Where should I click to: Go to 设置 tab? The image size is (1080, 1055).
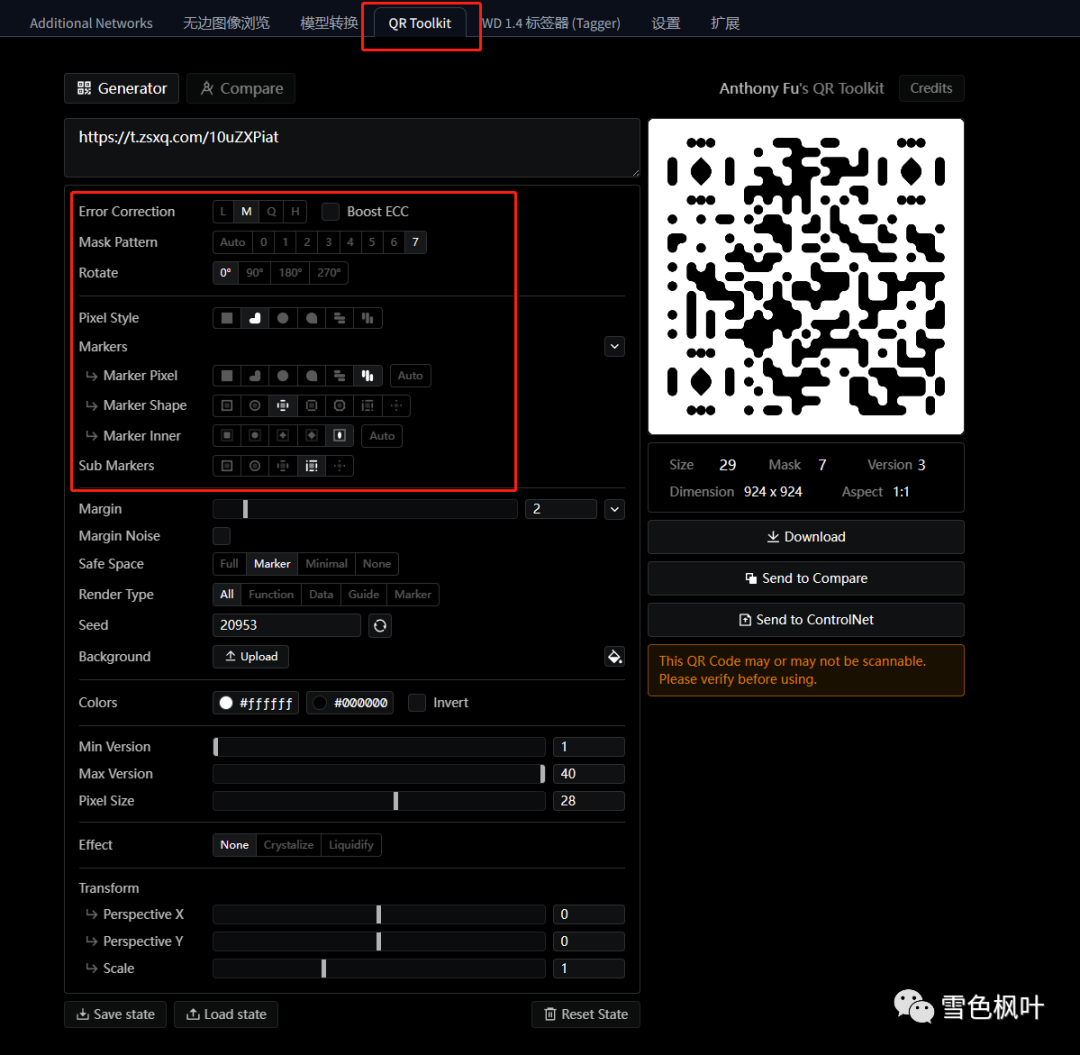coord(666,23)
